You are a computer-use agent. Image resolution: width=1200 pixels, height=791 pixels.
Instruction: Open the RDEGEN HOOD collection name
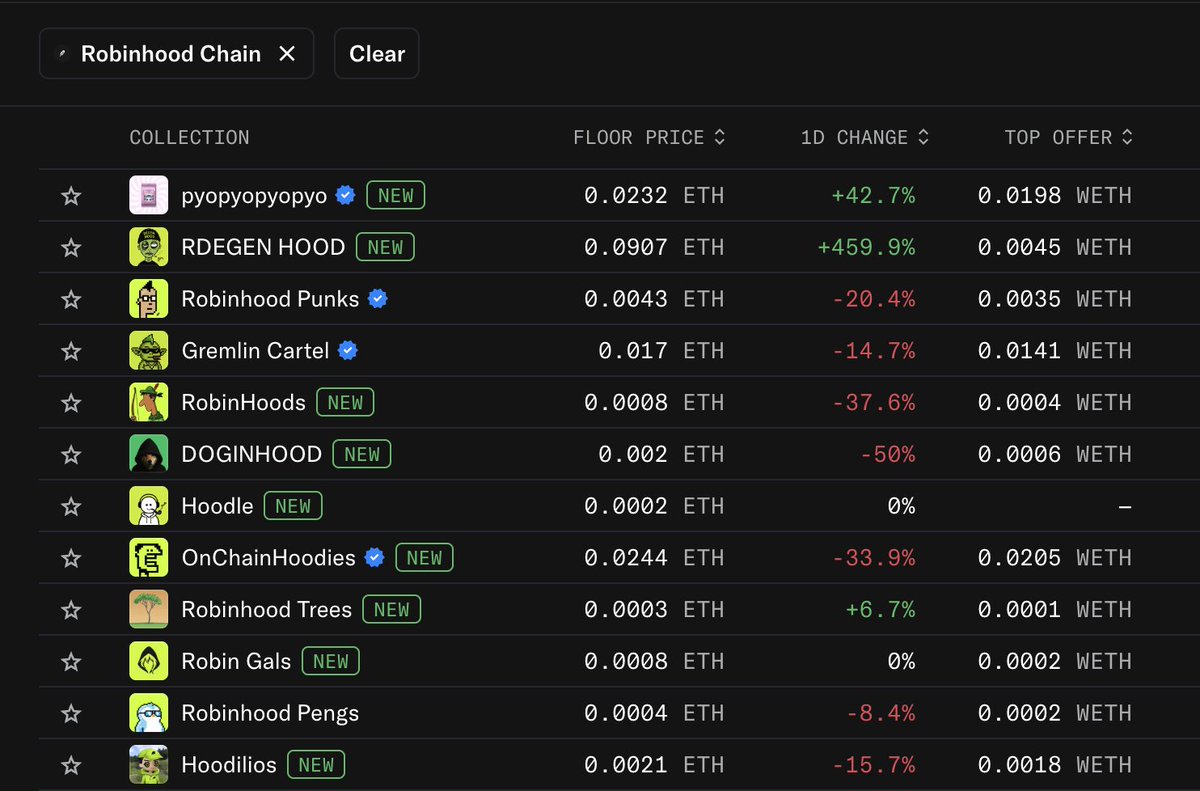(263, 247)
